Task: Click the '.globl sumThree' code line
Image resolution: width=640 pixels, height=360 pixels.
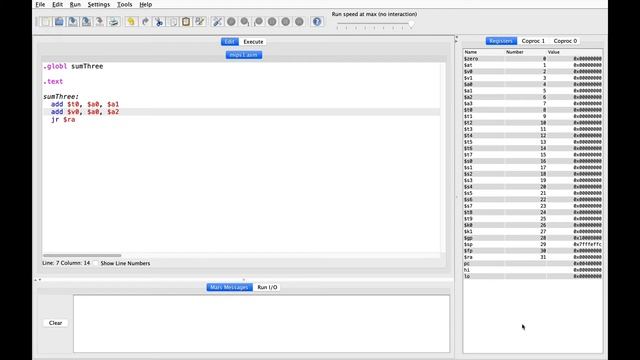Action: pyautogui.click(x=73, y=66)
